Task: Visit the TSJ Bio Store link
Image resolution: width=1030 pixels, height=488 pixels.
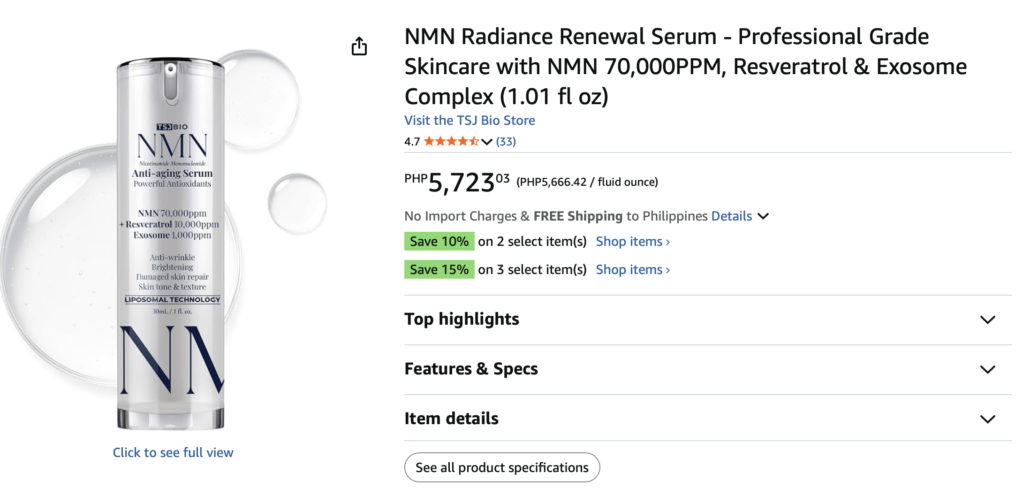Action: (470, 120)
